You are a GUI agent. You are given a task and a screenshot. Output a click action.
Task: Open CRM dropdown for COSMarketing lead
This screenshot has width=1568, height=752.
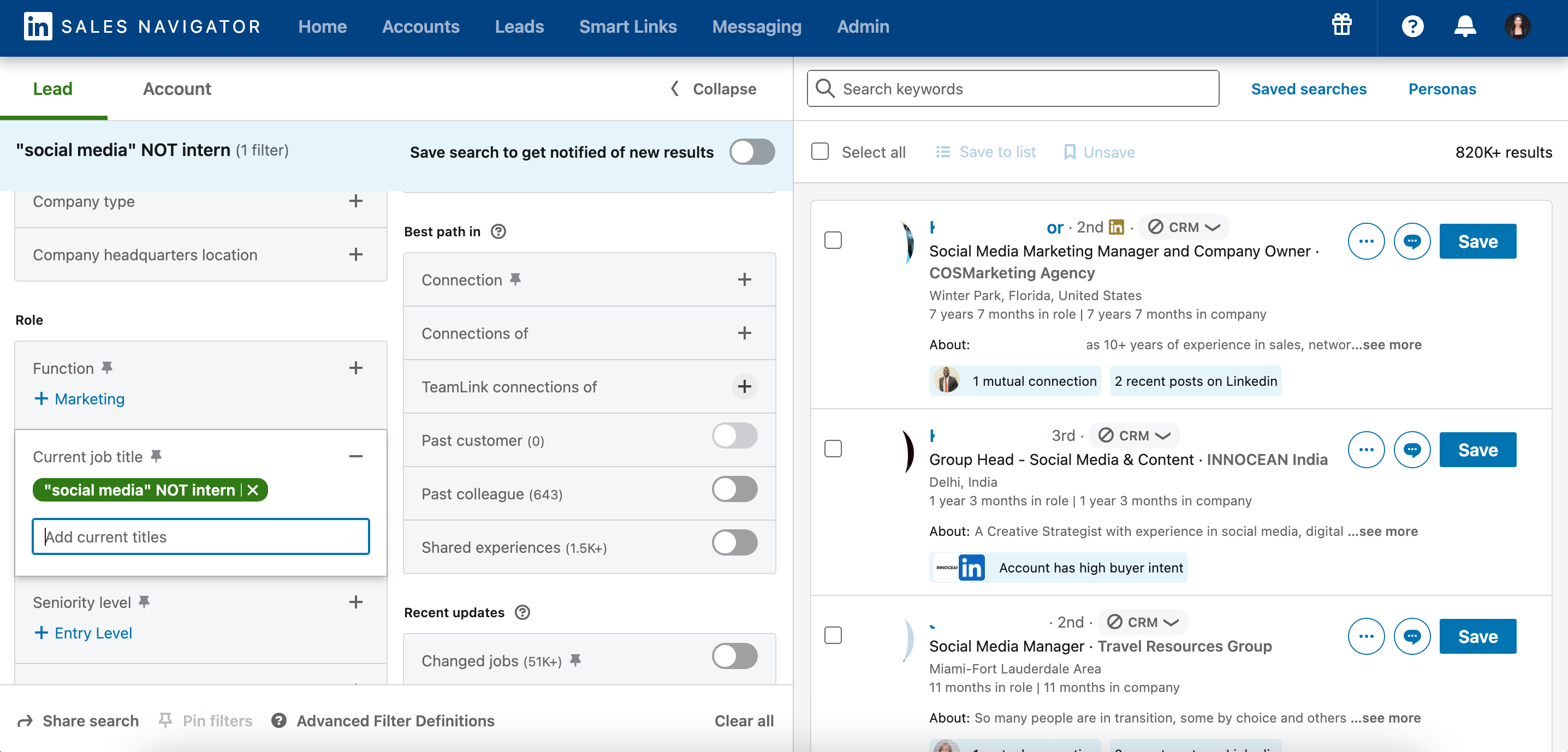click(1183, 227)
